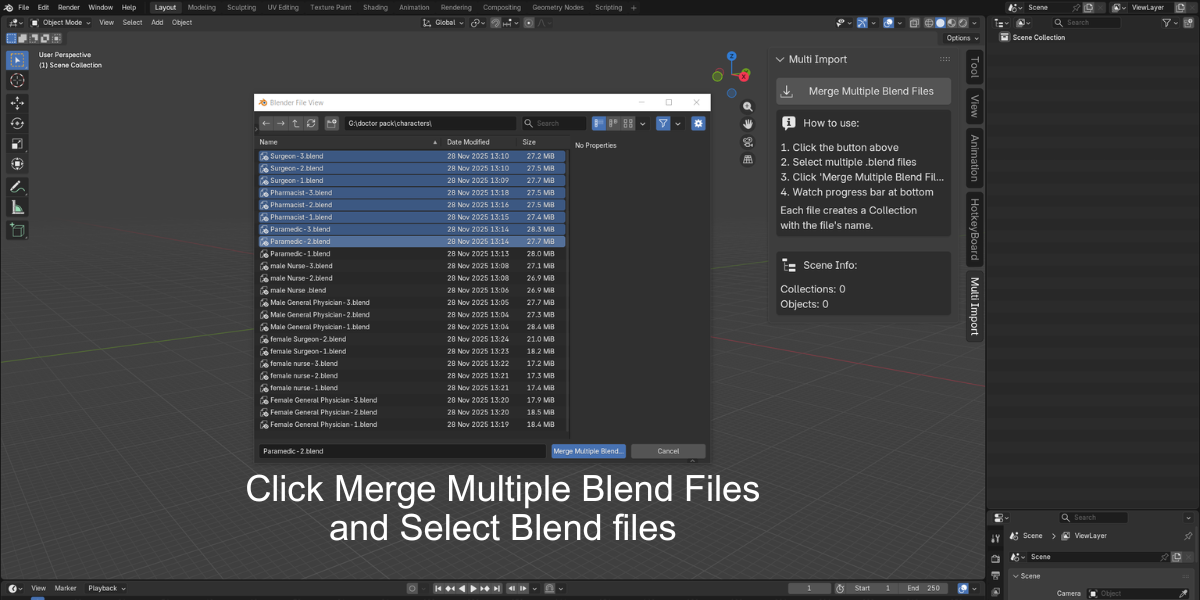
Task: Sort files by Name column header
Action: 349,143
